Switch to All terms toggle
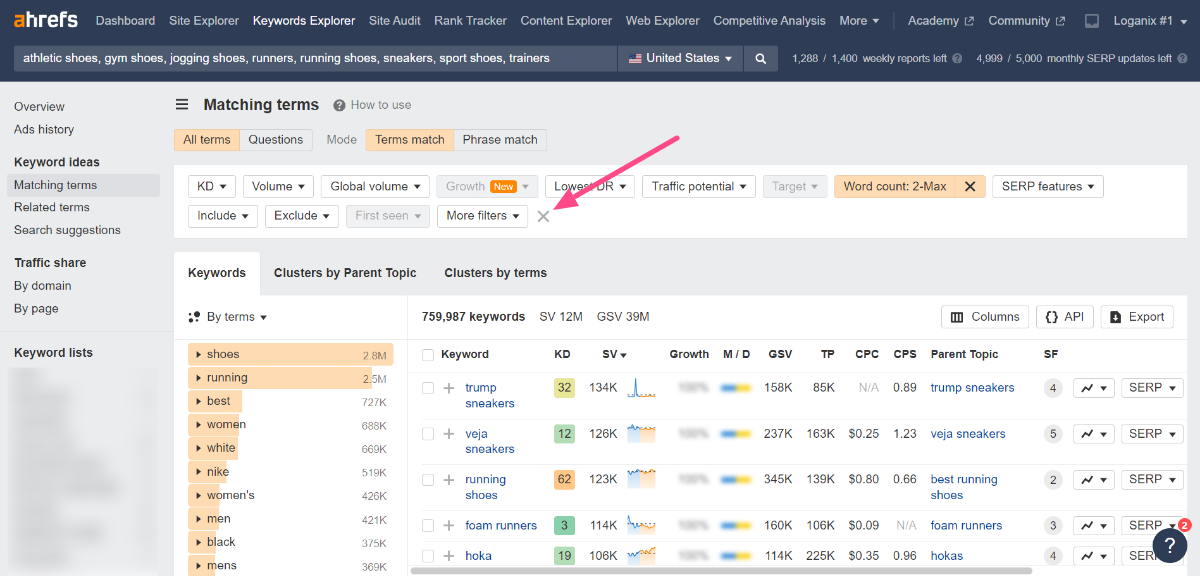 (x=207, y=140)
